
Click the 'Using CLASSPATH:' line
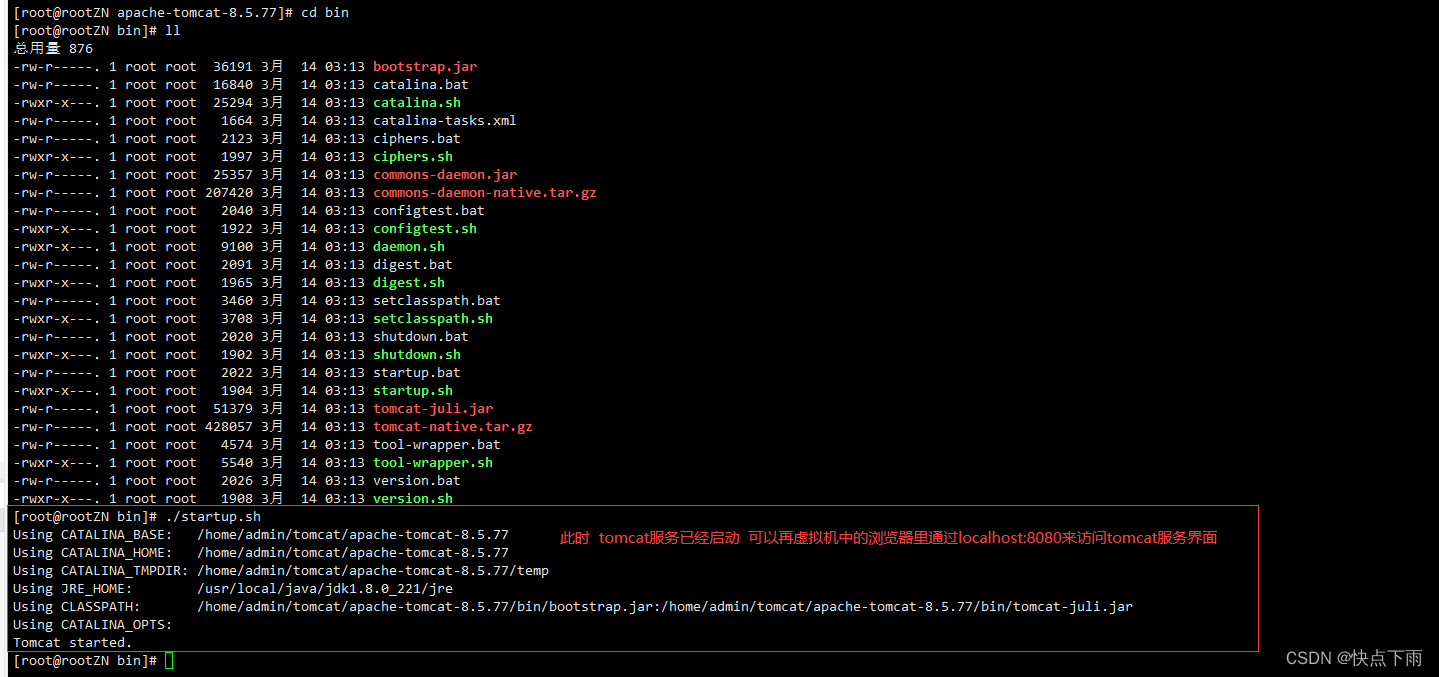tap(573, 606)
